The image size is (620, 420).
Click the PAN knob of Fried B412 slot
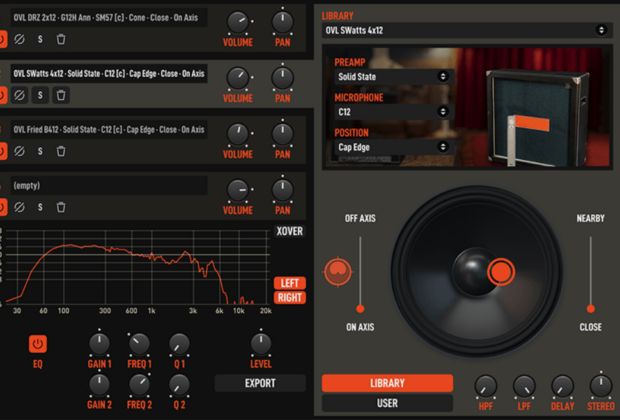coord(282,134)
